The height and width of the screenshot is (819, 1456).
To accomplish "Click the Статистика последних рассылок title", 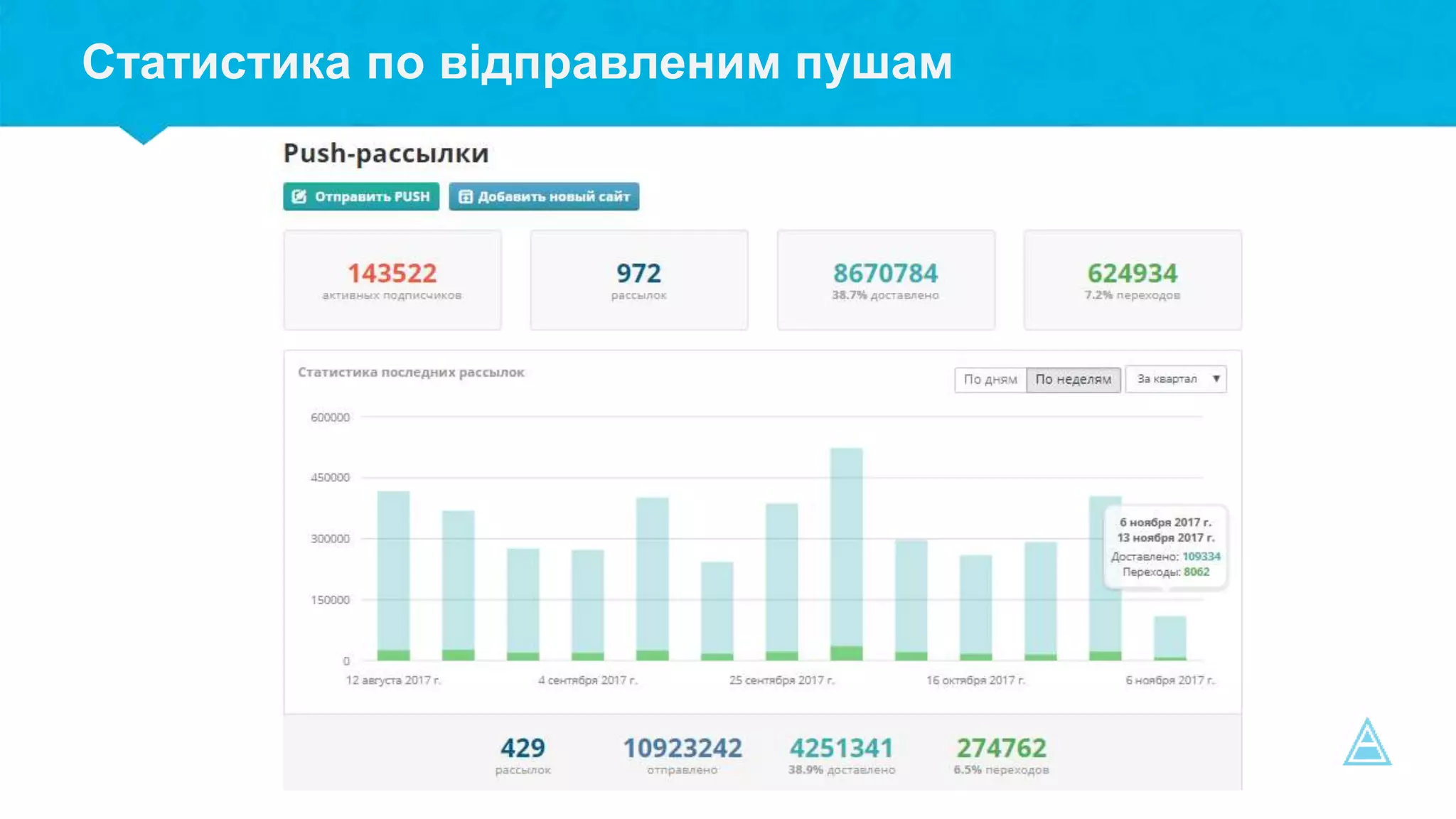I will click(x=411, y=373).
